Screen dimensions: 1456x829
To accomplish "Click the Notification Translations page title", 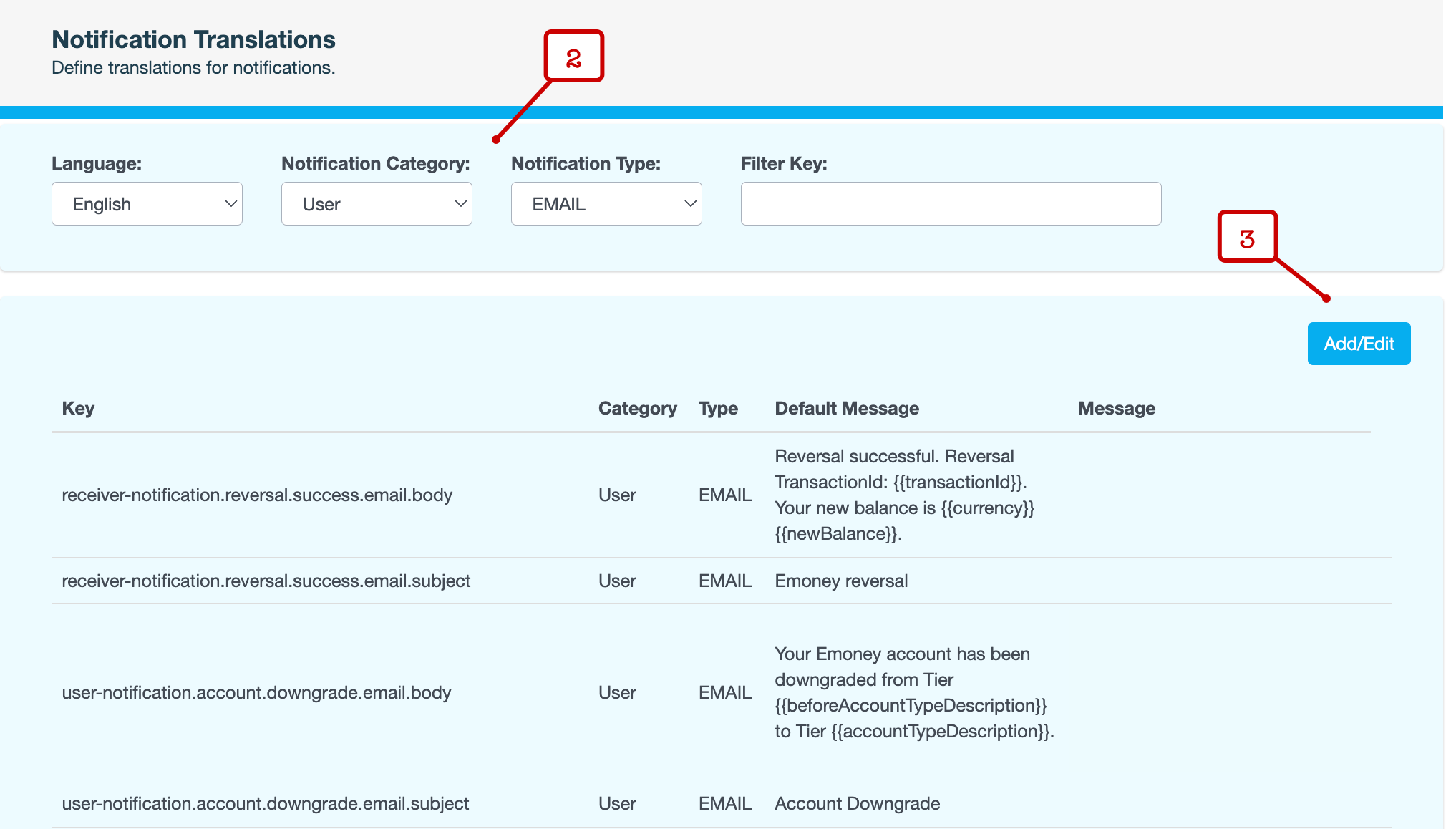I will (x=193, y=40).
